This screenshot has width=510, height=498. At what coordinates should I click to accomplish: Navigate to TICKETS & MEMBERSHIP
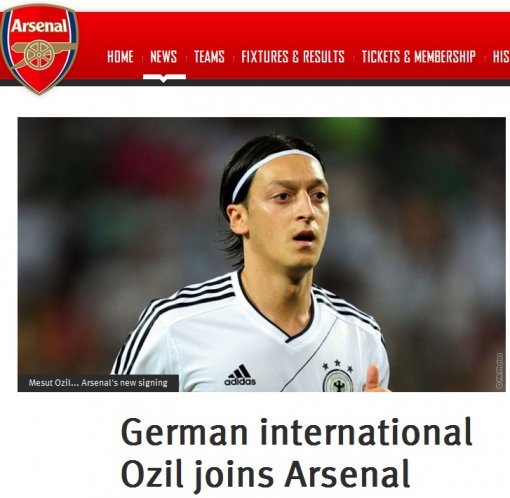click(419, 56)
